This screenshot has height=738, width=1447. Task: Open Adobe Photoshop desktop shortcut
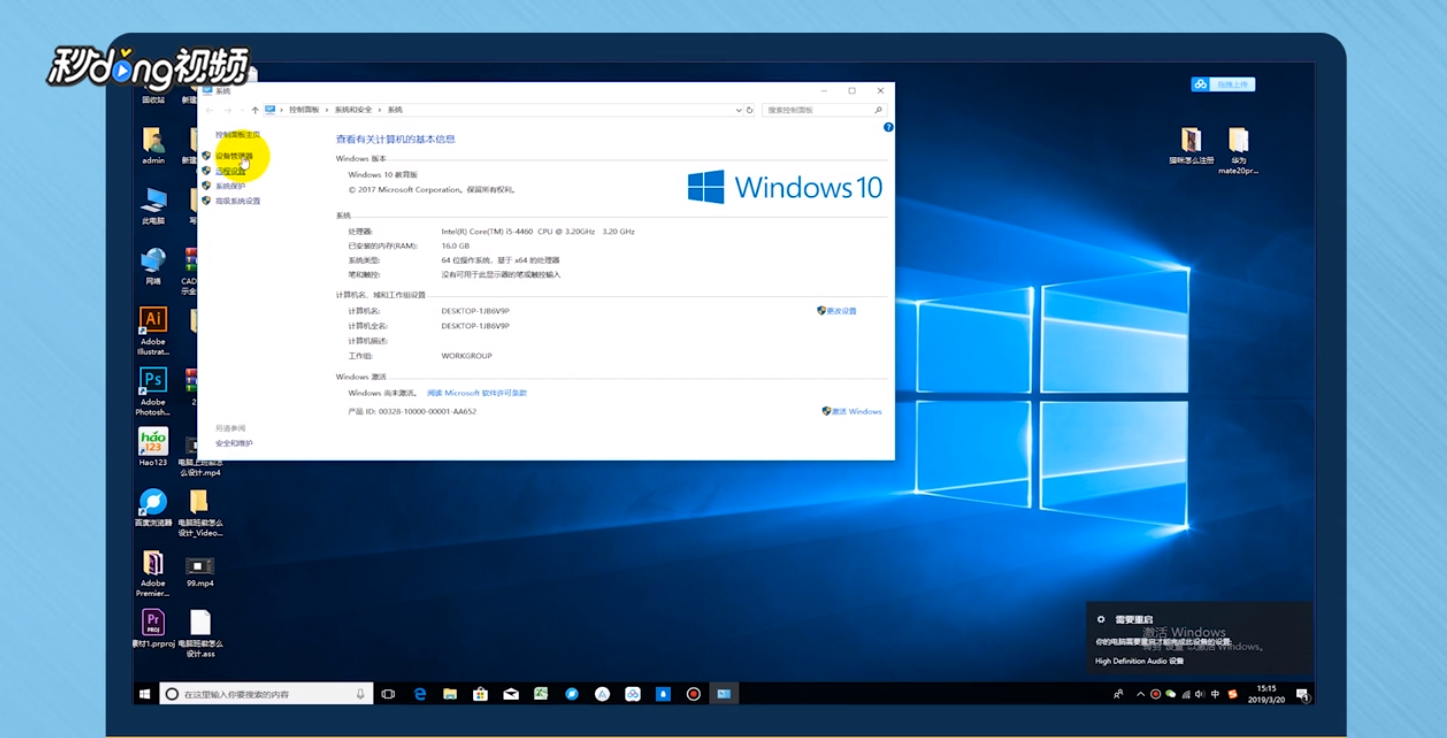click(x=153, y=391)
